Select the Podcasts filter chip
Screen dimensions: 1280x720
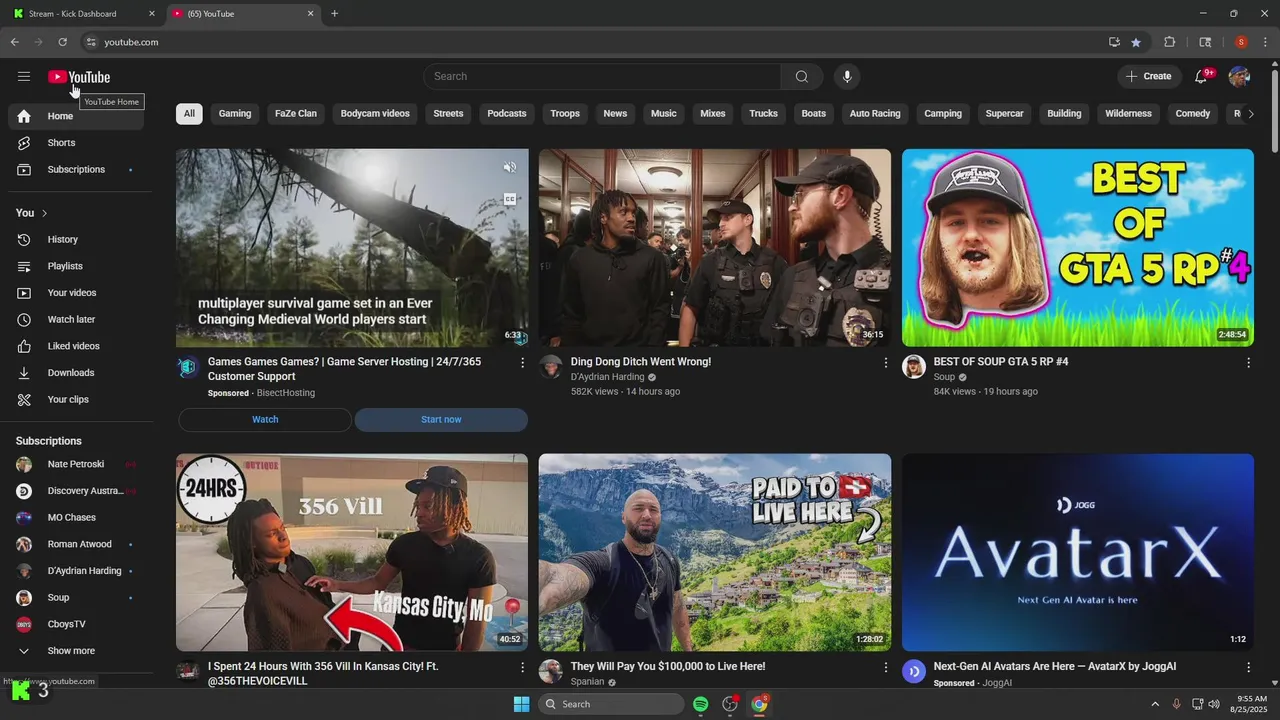pyautogui.click(x=507, y=114)
